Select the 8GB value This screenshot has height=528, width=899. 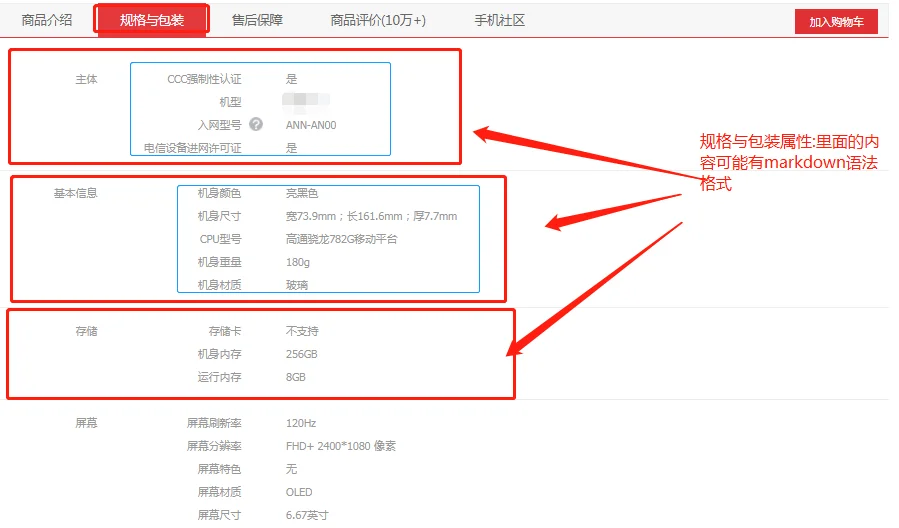coord(296,377)
